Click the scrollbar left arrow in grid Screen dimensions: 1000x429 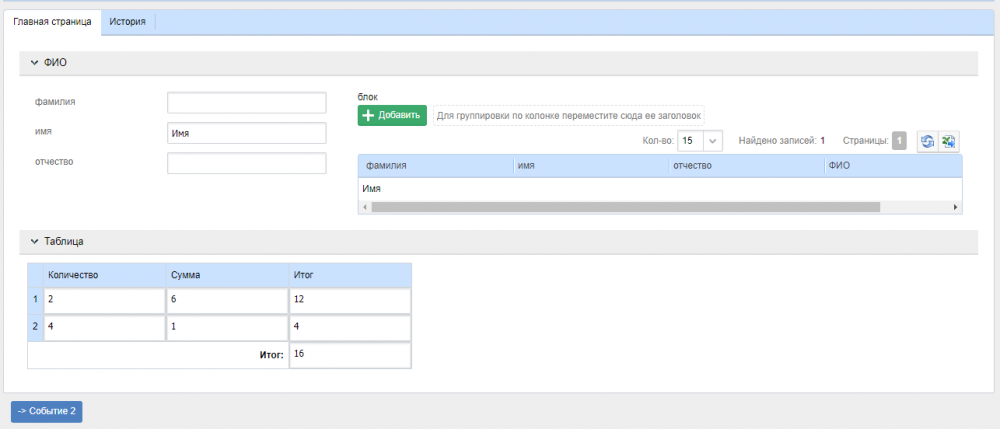(365, 207)
